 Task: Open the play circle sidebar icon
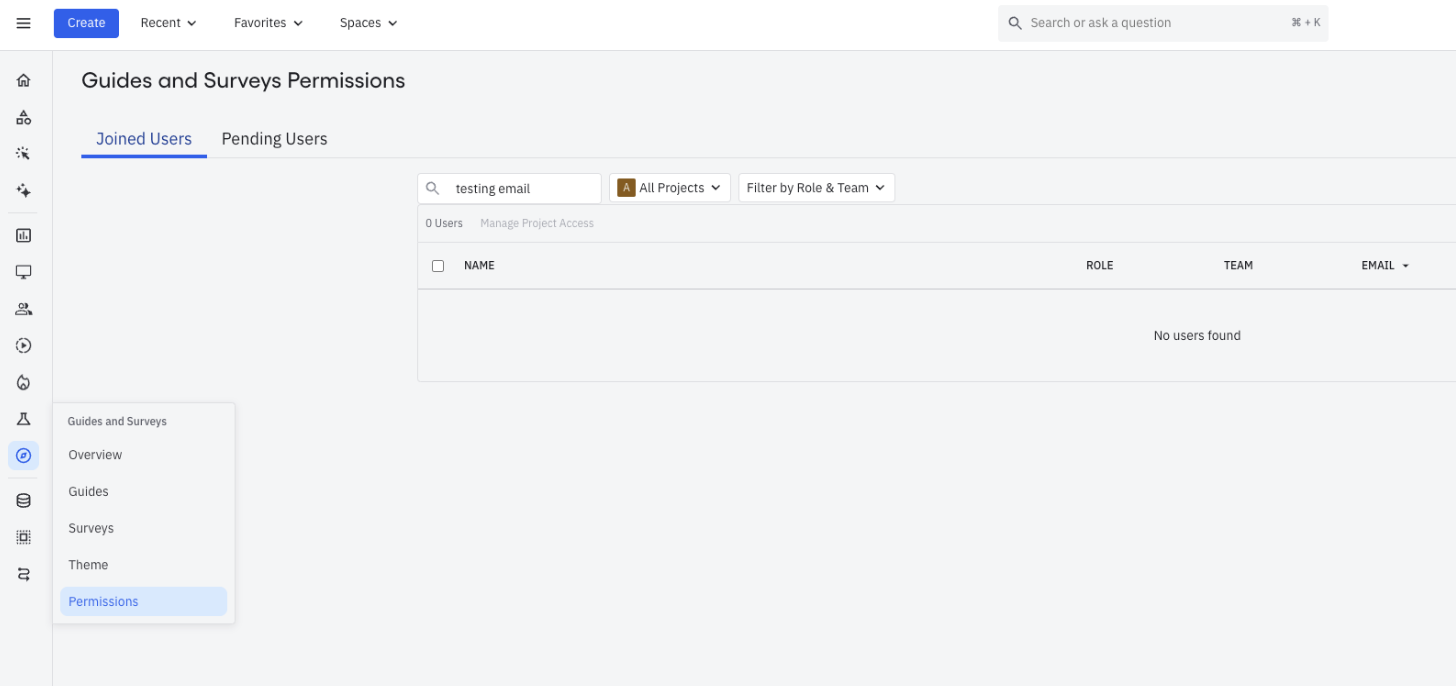(24, 346)
